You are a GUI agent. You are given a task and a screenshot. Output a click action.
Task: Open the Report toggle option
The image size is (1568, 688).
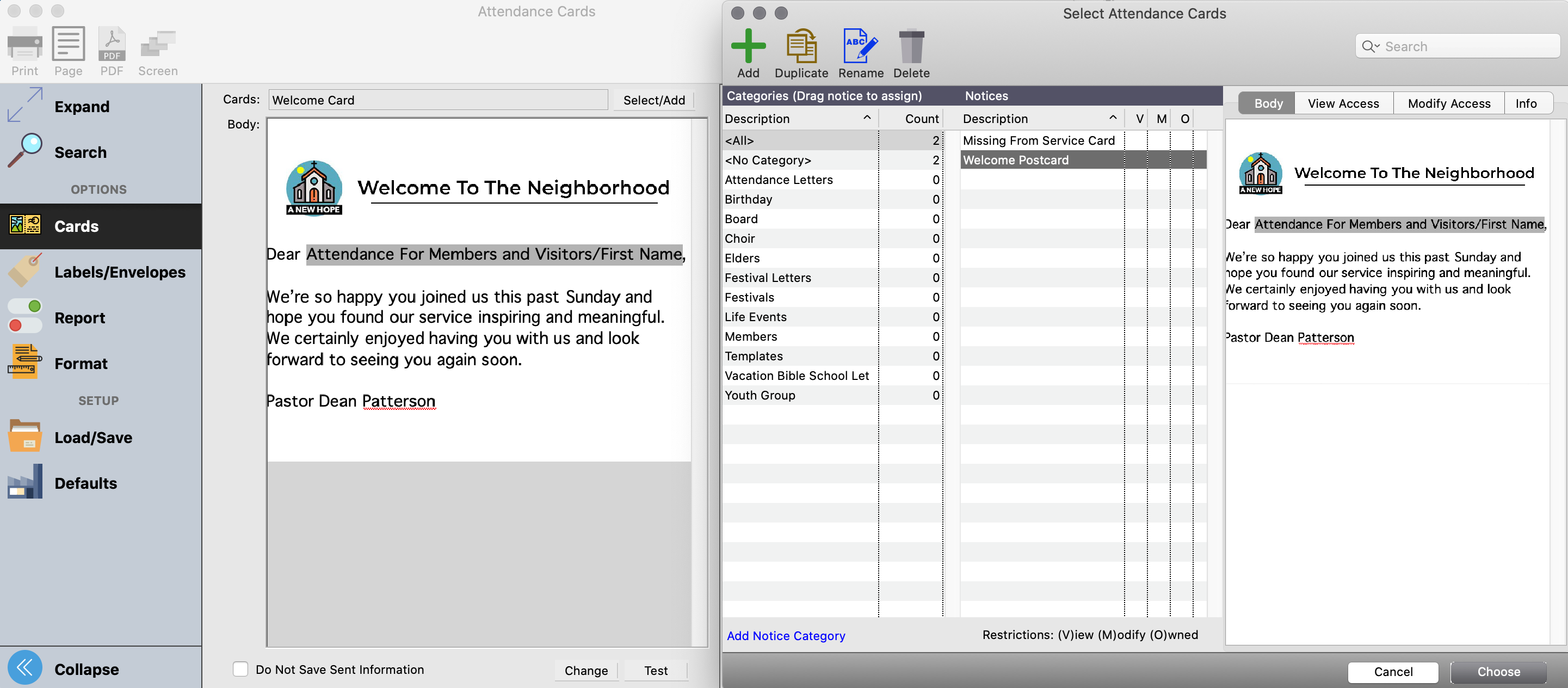79,318
